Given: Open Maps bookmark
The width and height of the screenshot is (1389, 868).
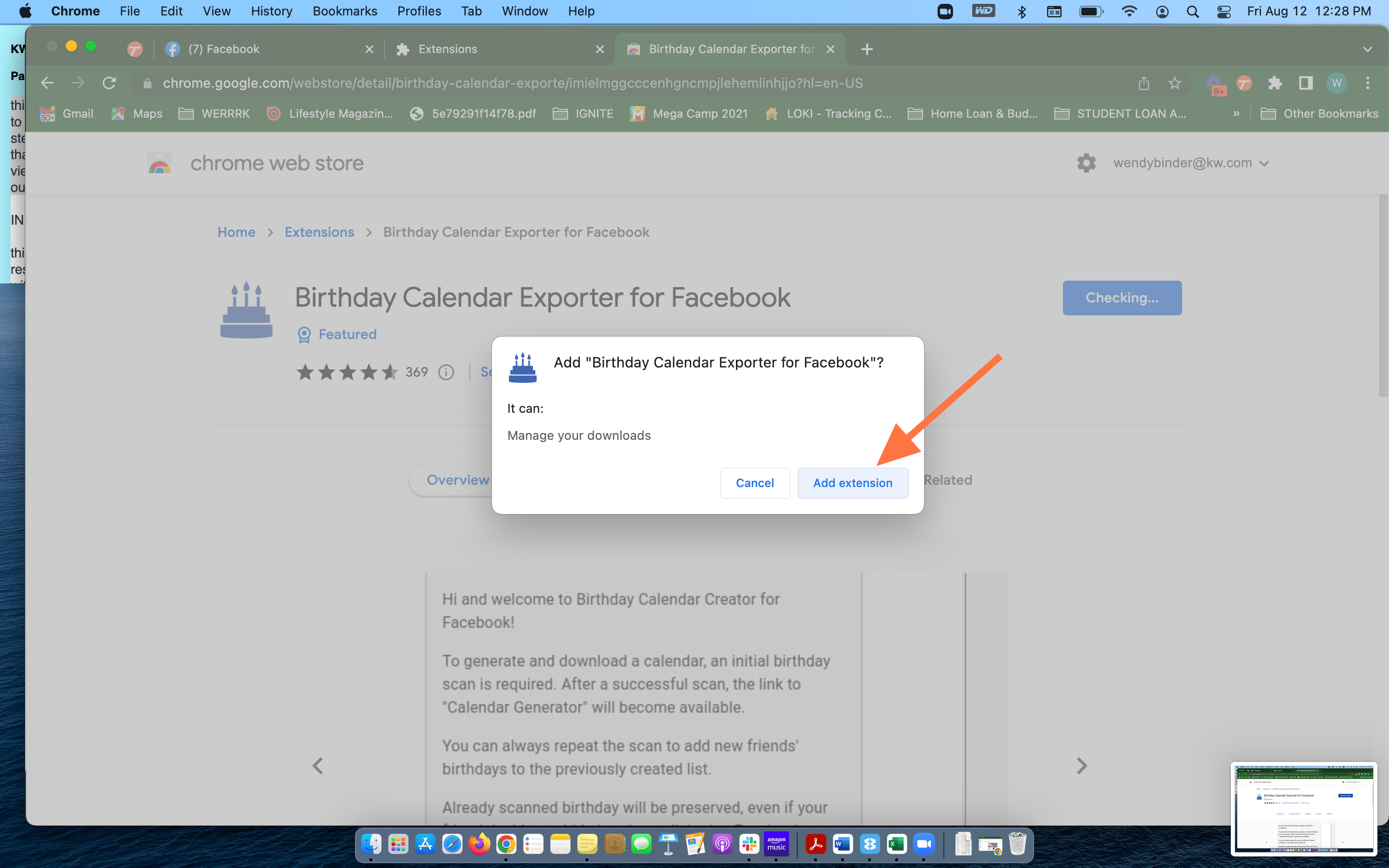Looking at the screenshot, I should [x=136, y=114].
